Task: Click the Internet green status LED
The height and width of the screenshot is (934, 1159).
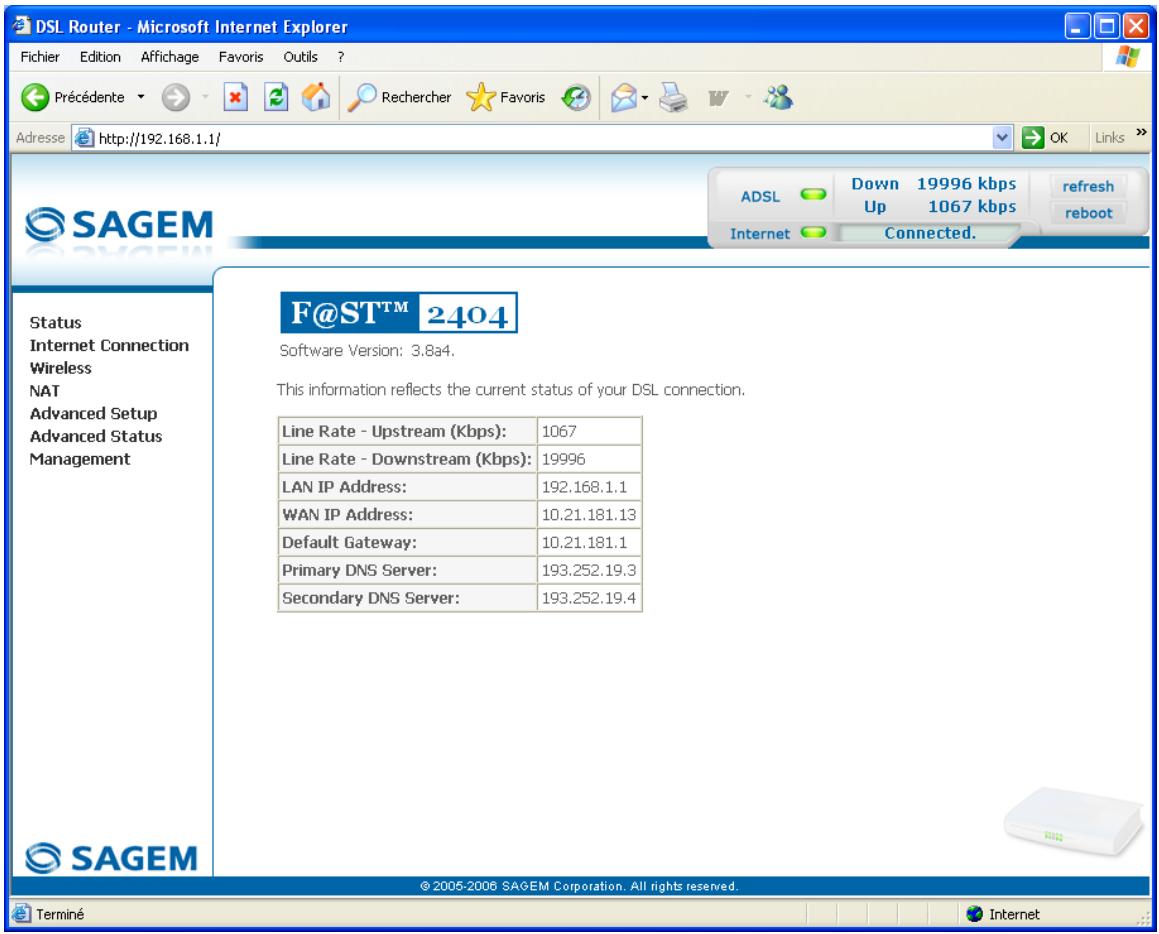Action: (x=813, y=233)
